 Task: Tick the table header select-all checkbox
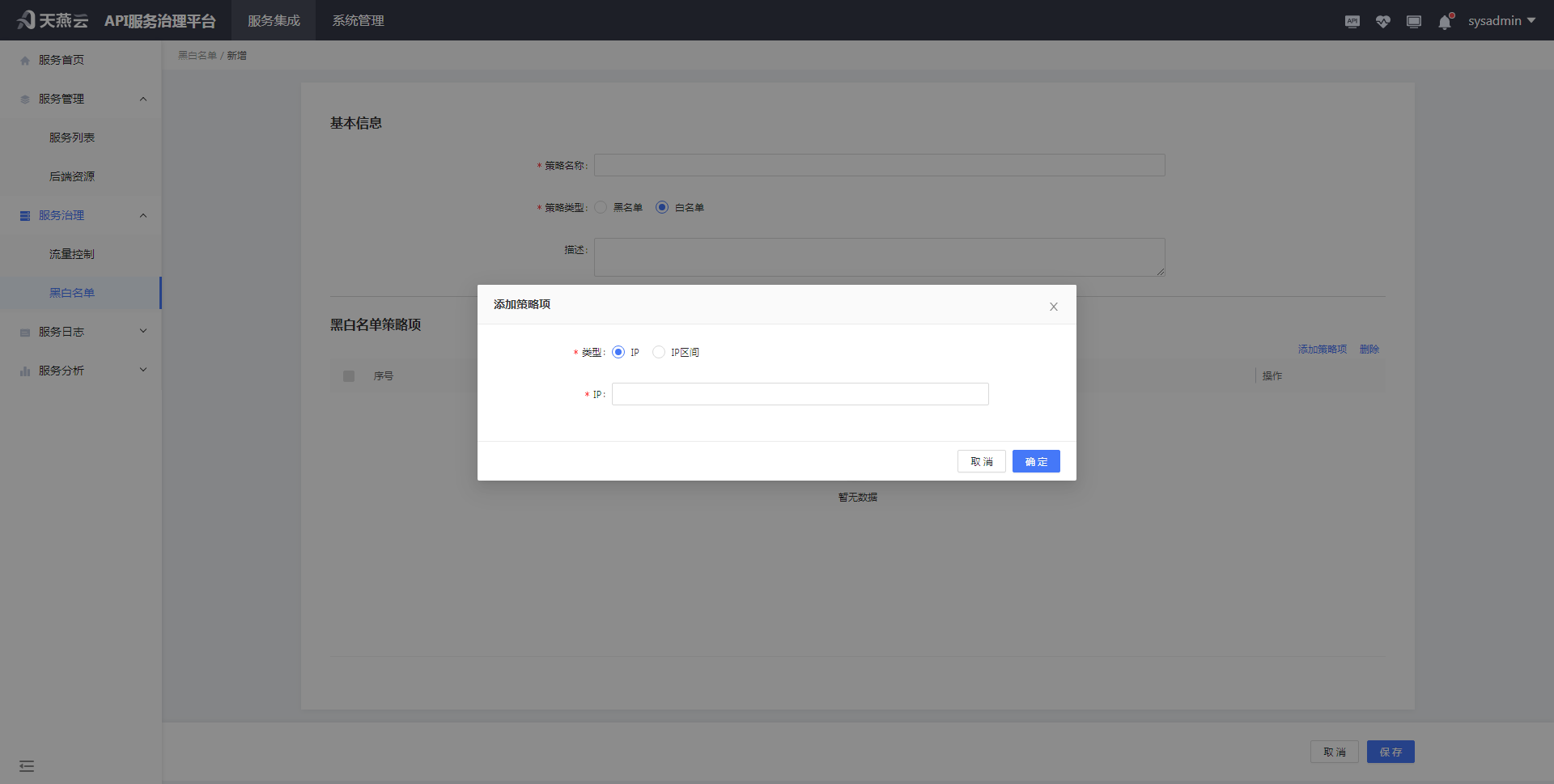pyautogui.click(x=349, y=376)
